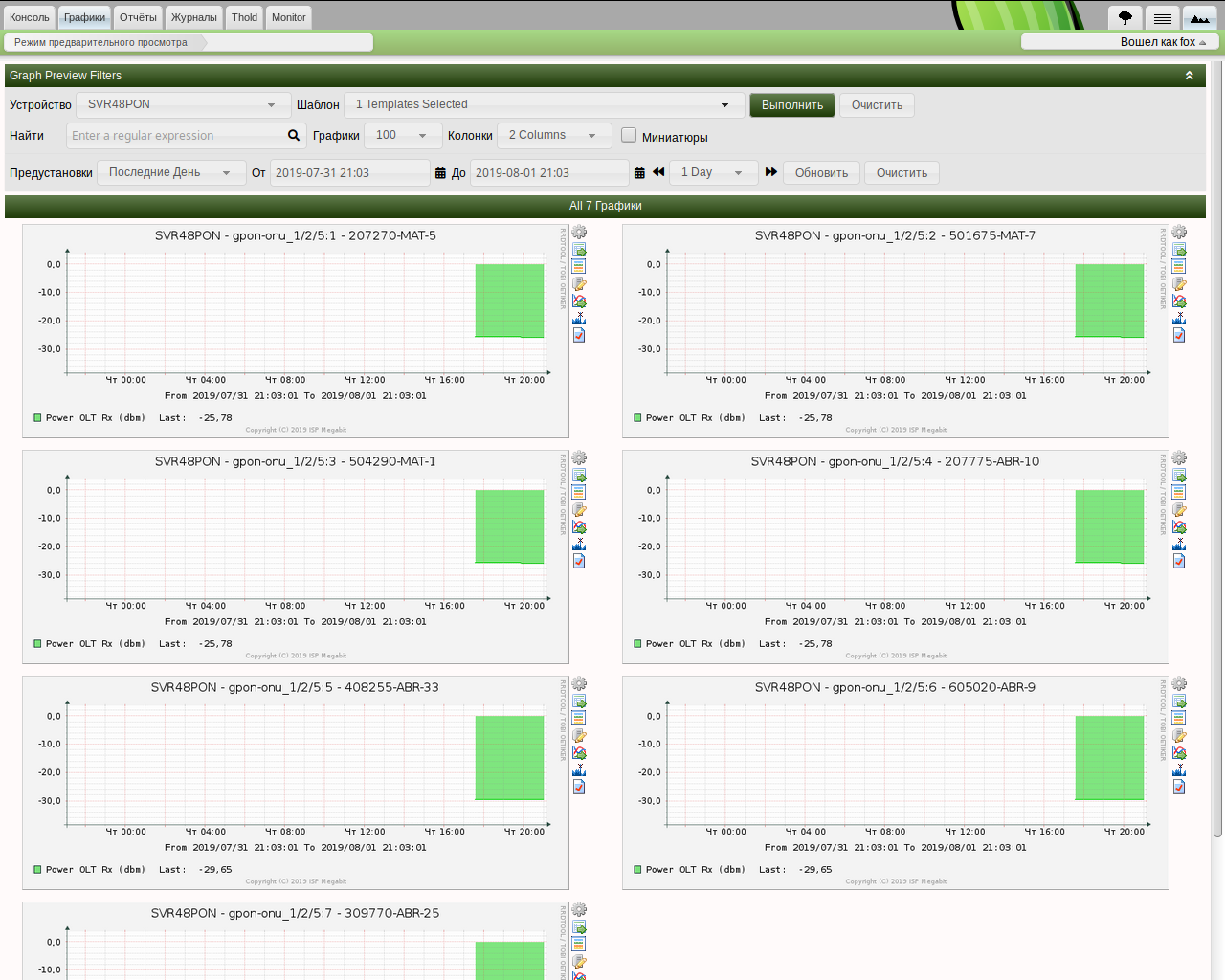
Task: Open the Thold tab
Action: (245, 17)
